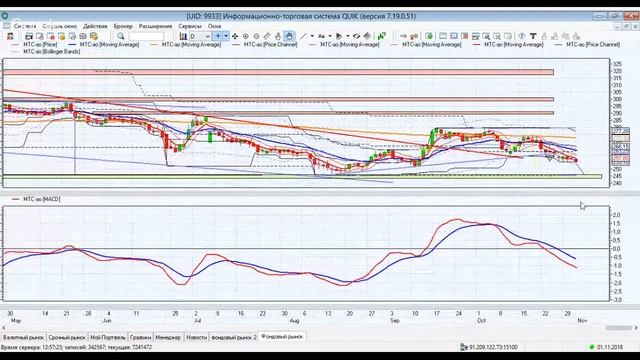Toggle the hand pan tool
Viewport: 640px width, 360px height.
[x=289, y=36]
